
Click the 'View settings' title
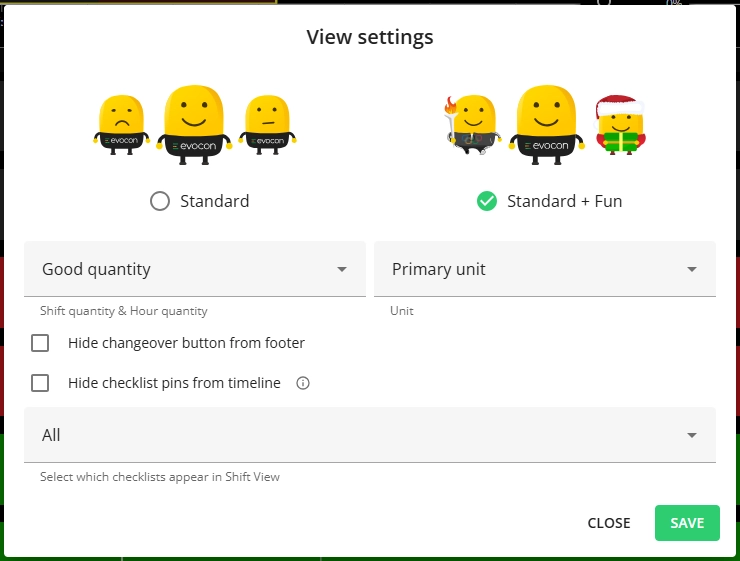[x=370, y=37]
